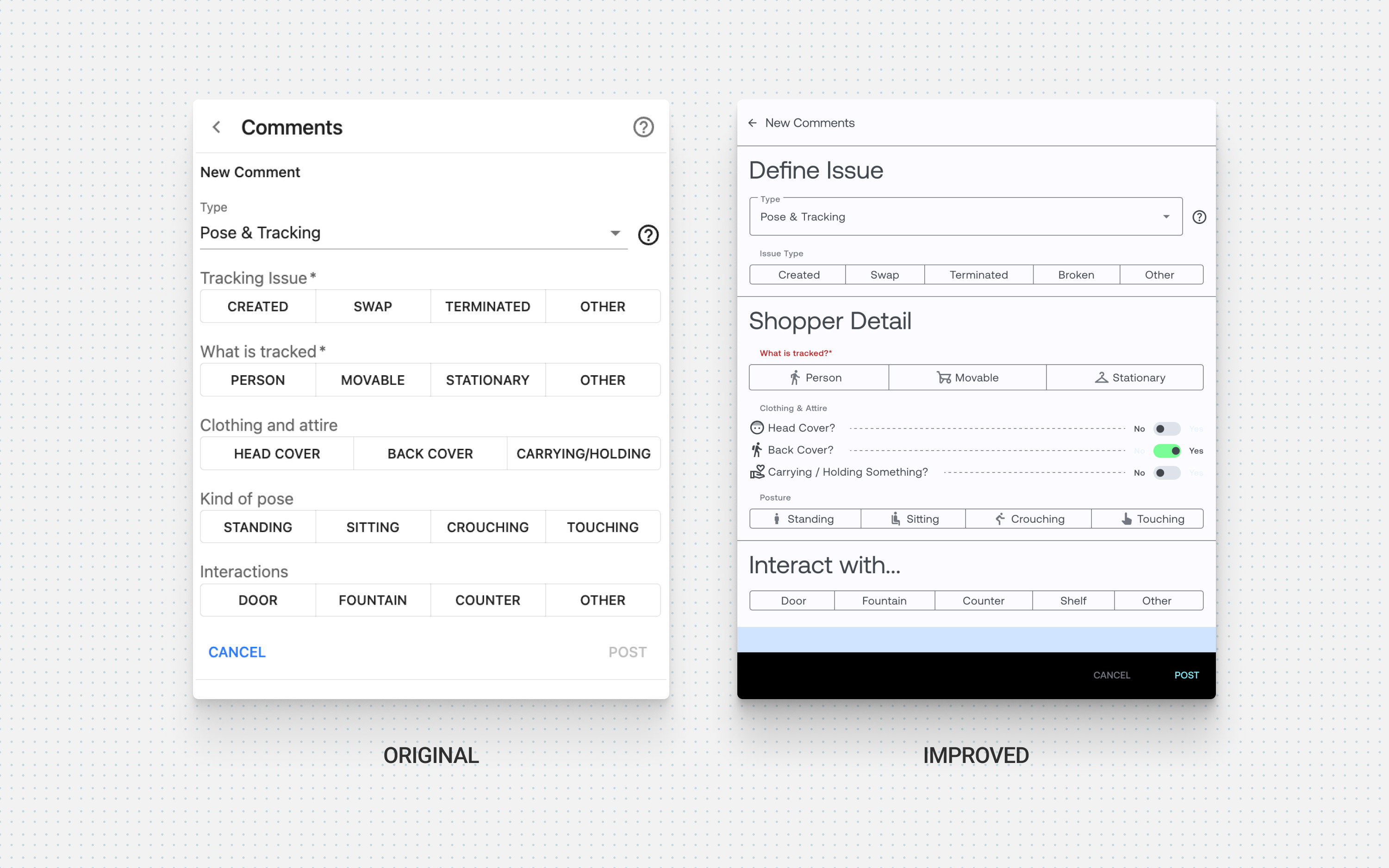Open improved Type Pose & Tracking dropdown

pyautogui.click(x=966, y=217)
